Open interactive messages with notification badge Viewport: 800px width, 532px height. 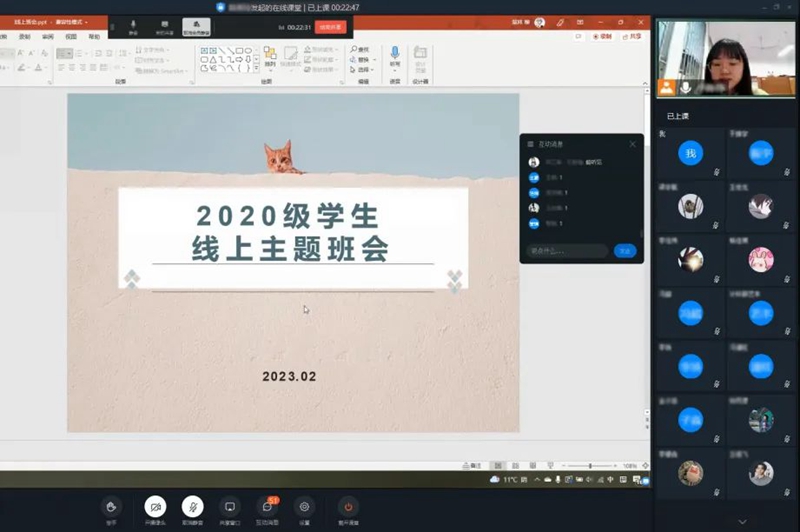(x=267, y=507)
